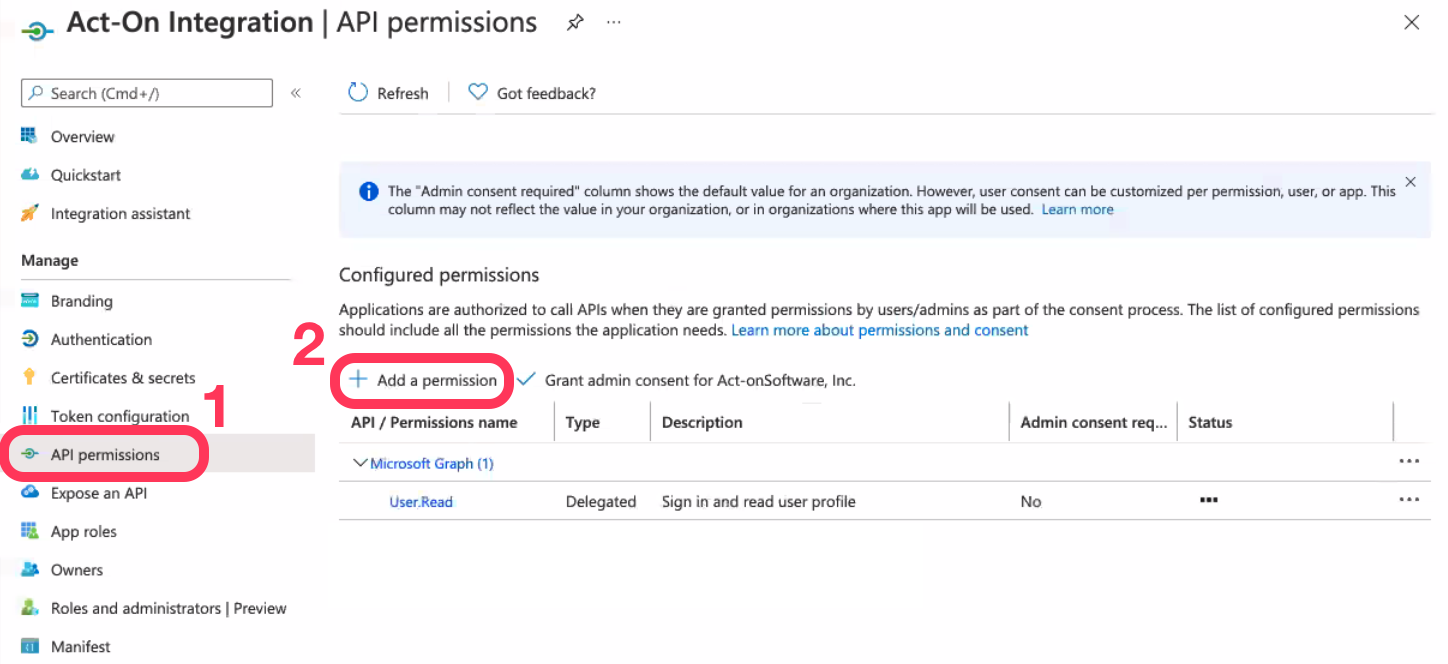The image size is (1448, 664).
Task: Sort by API / Permissions name column
Action: (x=434, y=422)
